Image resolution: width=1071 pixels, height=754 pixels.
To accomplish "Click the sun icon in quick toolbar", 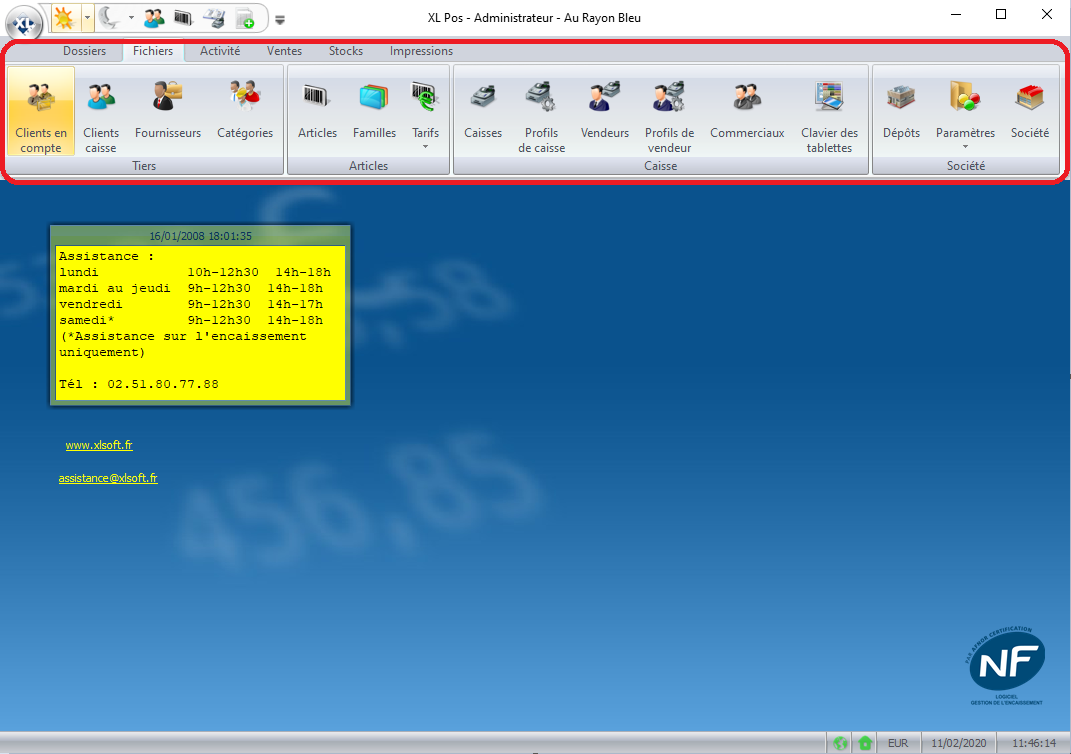I will click(x=64, y=17).
